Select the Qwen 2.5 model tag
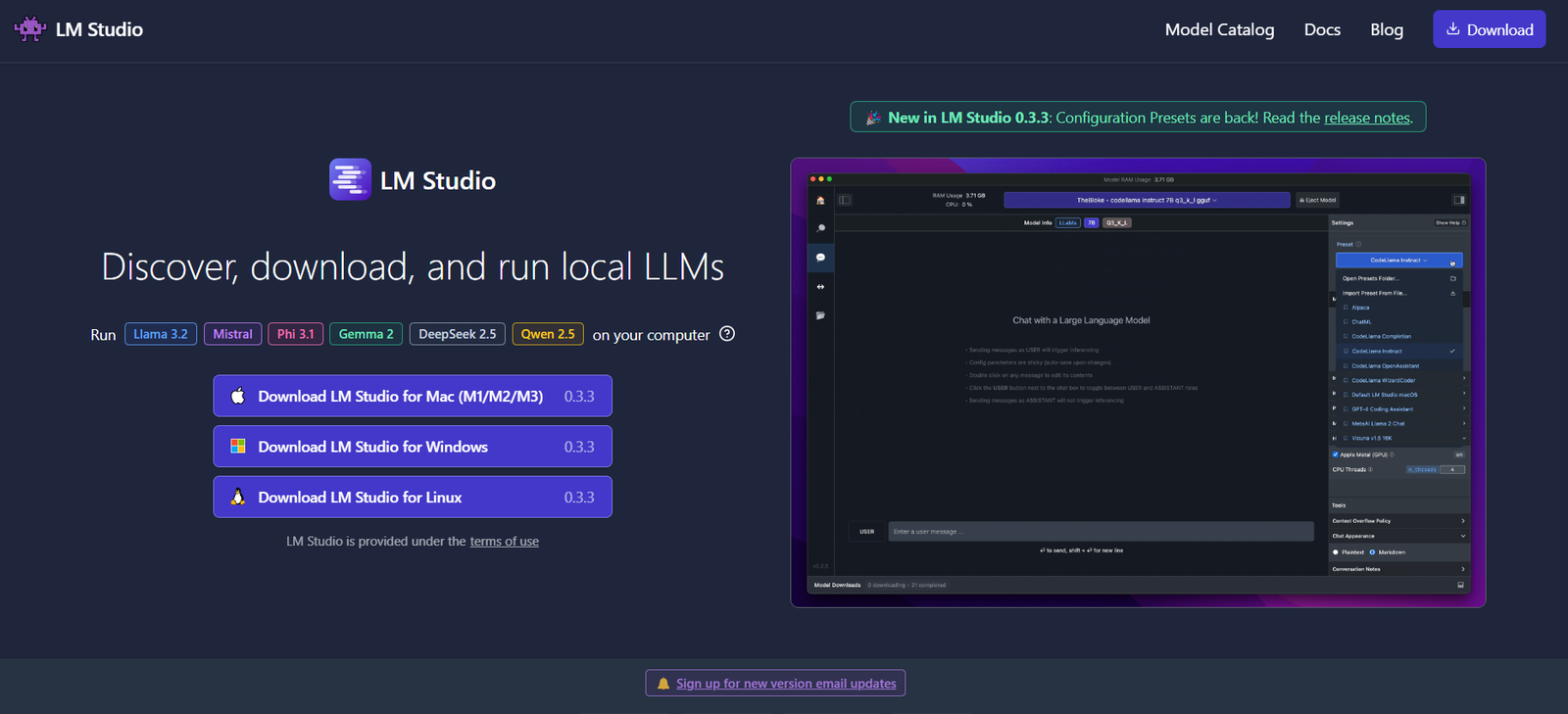The width and height of the screenshot is (1568, 714). tap(548, 334)
